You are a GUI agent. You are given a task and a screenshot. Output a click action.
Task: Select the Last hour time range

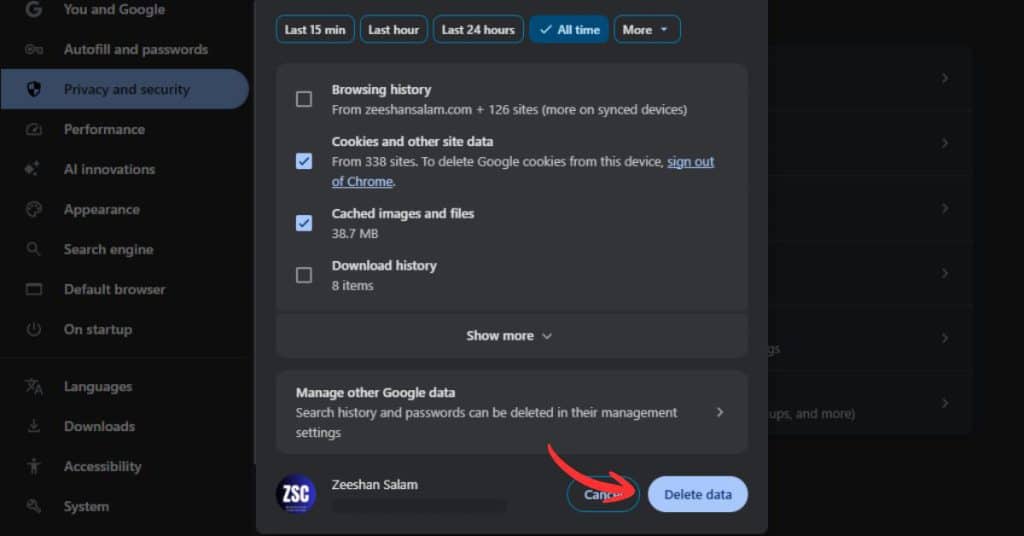point(393,29)
